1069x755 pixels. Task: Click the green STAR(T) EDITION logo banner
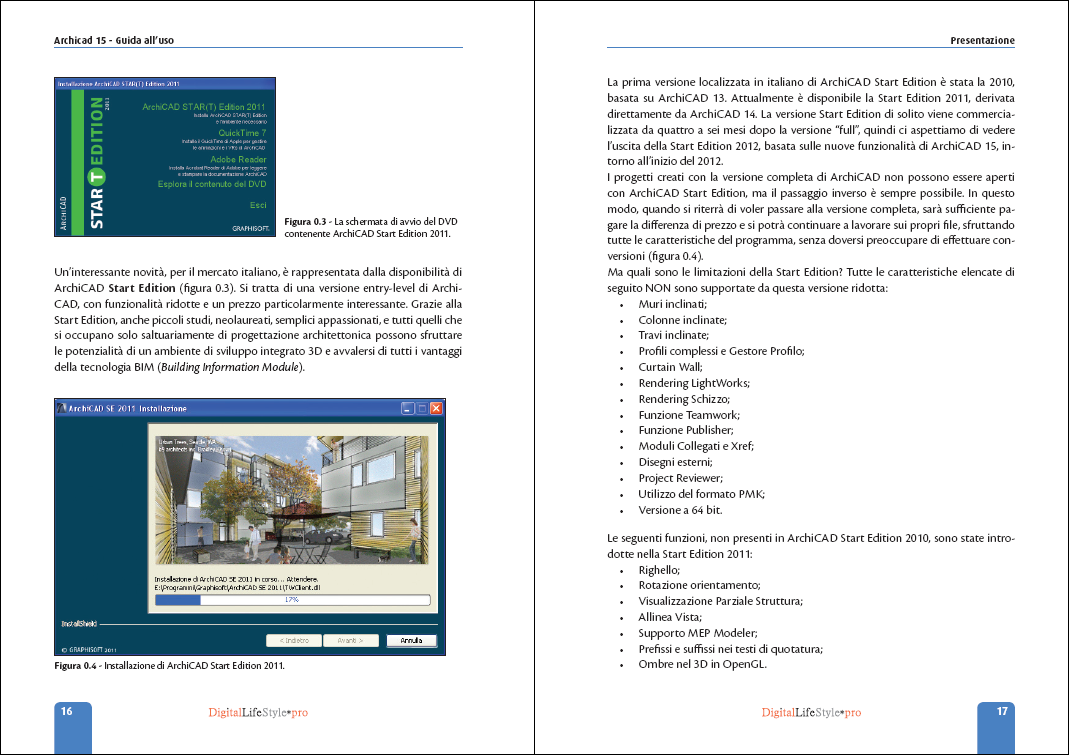[98, 165]
